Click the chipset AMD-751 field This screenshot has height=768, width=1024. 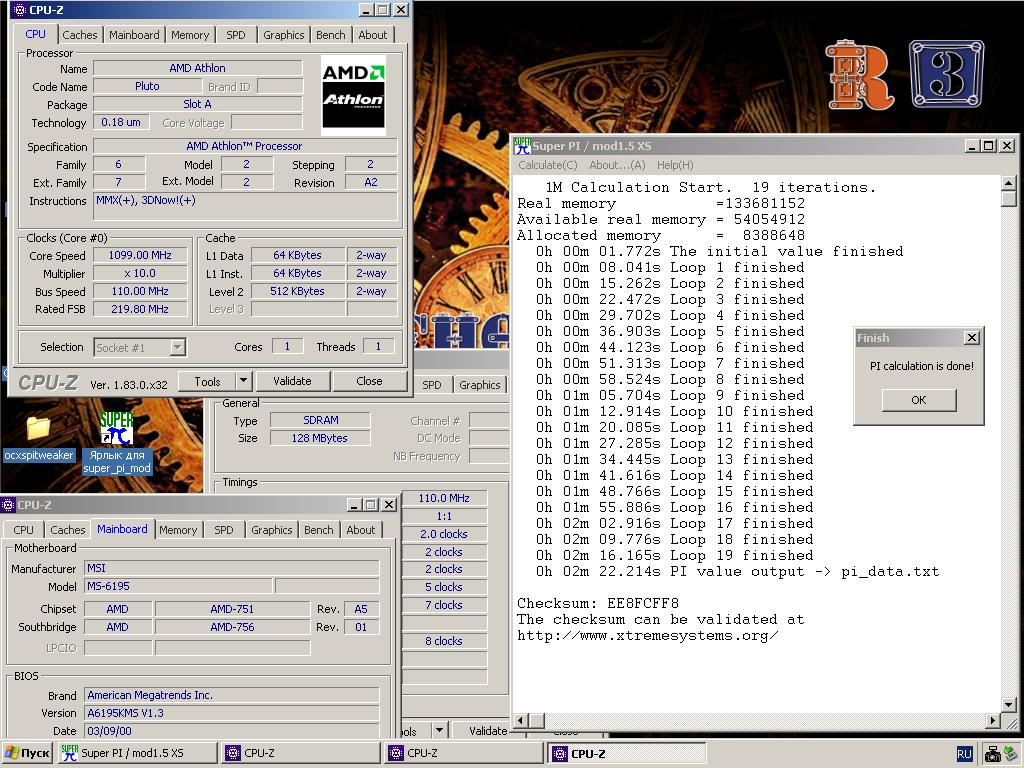[x=232, y=609]
